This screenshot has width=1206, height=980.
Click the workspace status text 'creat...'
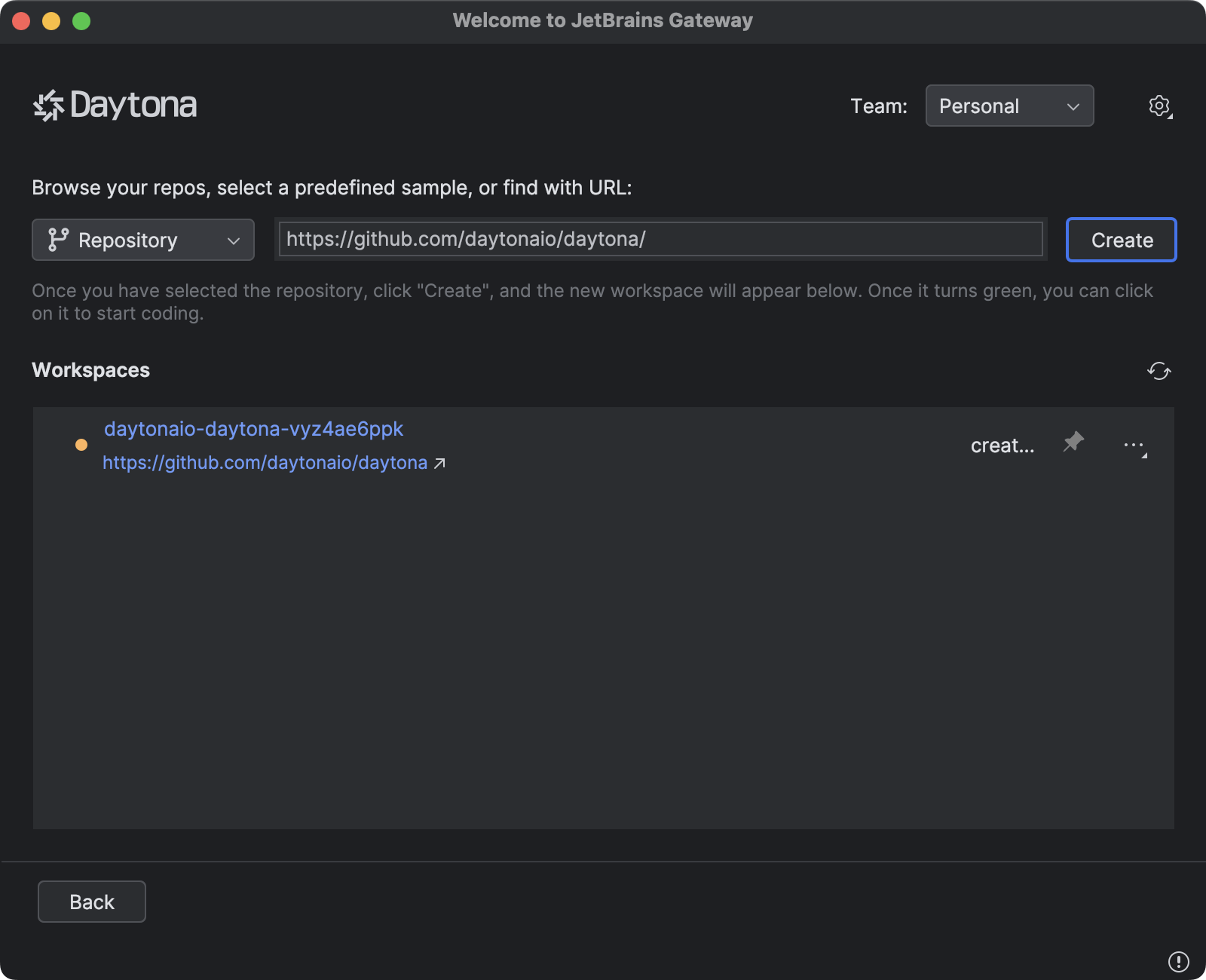click(1002, 446)
